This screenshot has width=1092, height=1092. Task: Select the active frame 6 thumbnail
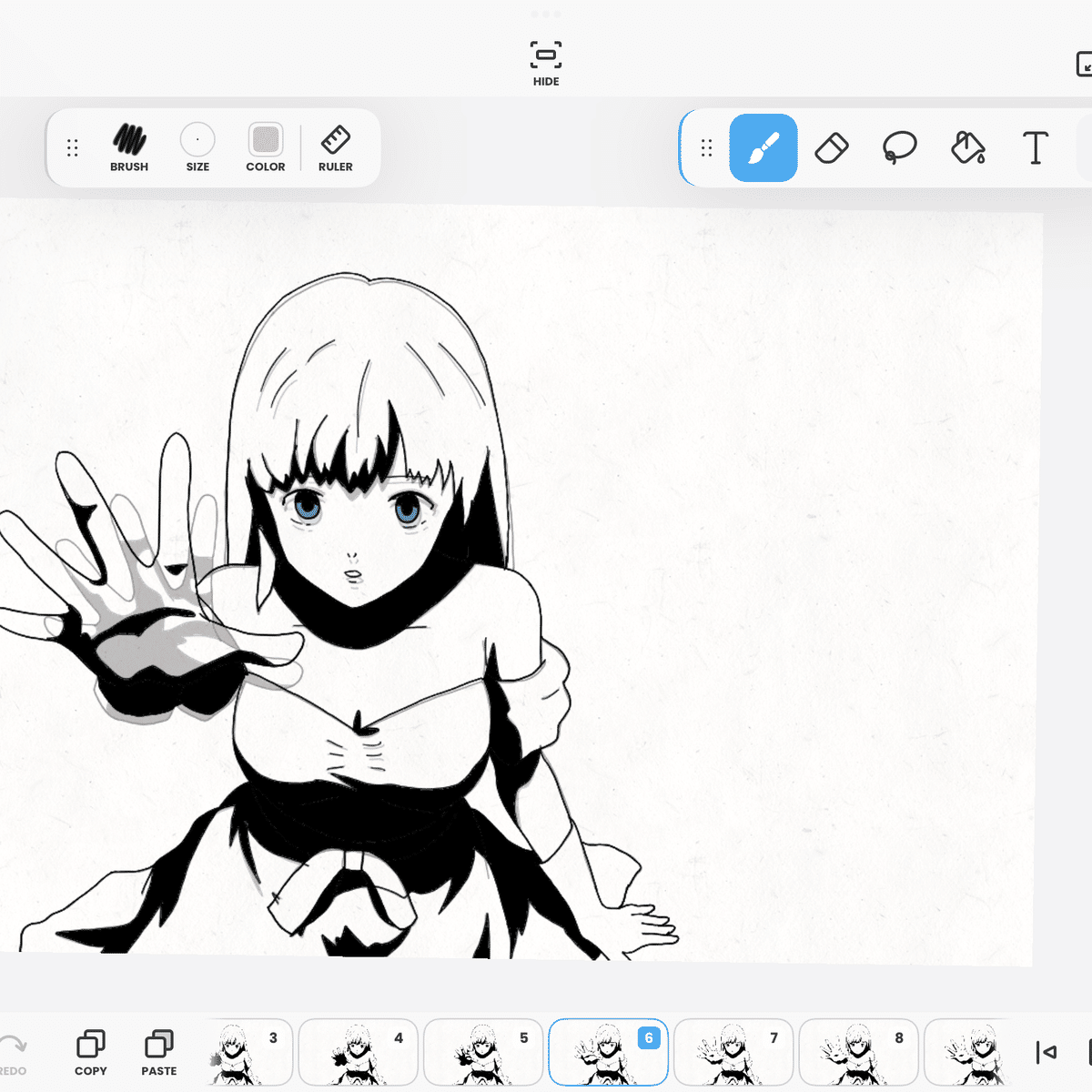tap(608, 1052)
